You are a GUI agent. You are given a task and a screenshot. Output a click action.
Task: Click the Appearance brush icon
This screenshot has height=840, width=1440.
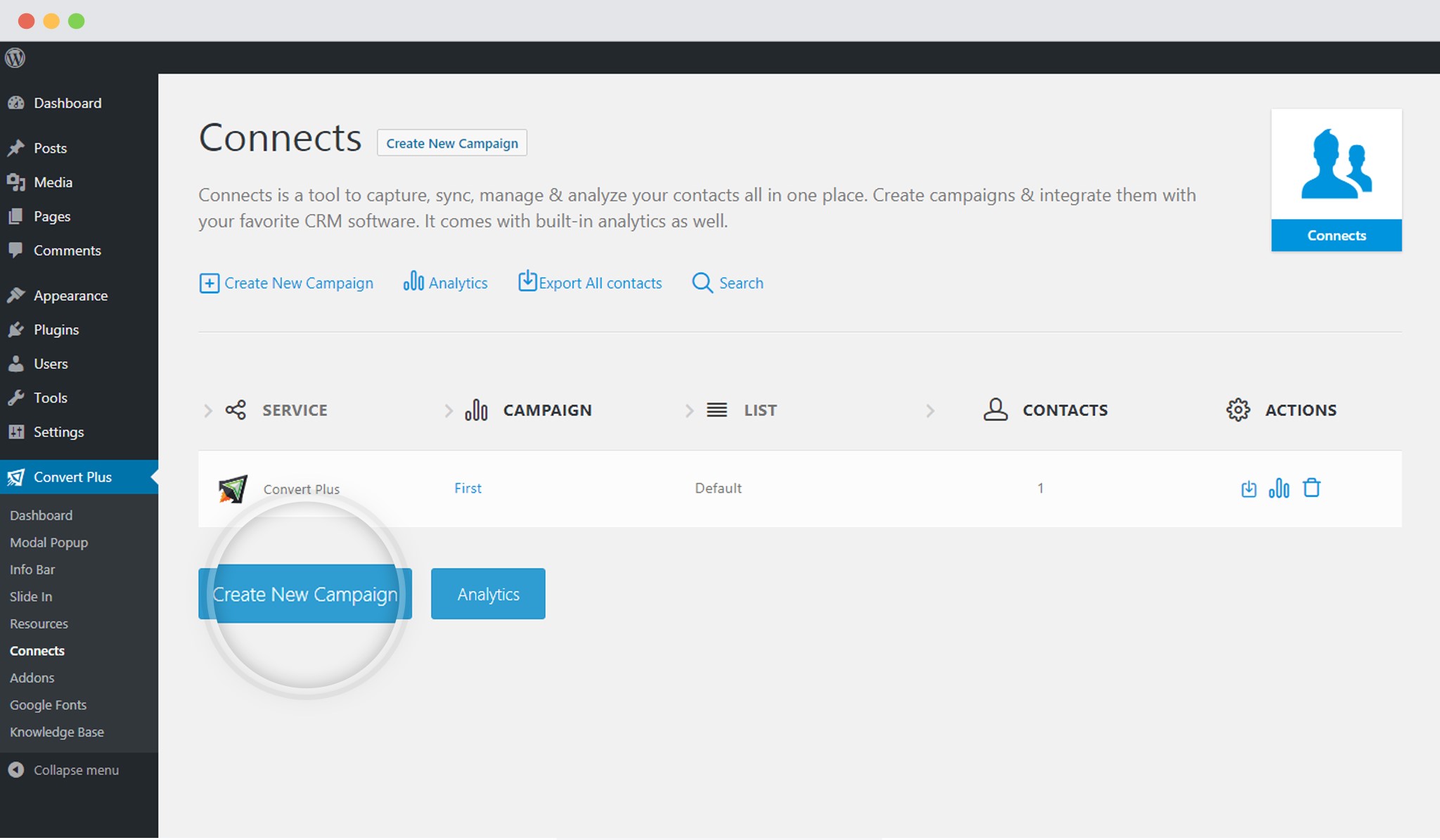pyautogui.click(x=16, y=295)
